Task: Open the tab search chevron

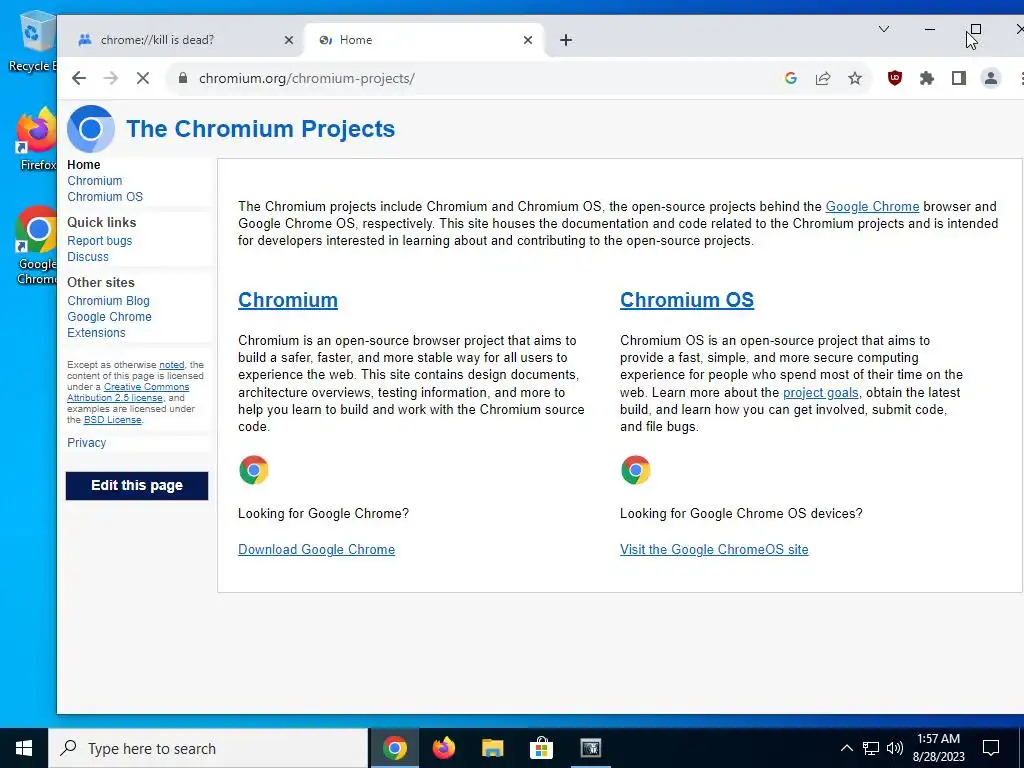Action: (884, 29)
